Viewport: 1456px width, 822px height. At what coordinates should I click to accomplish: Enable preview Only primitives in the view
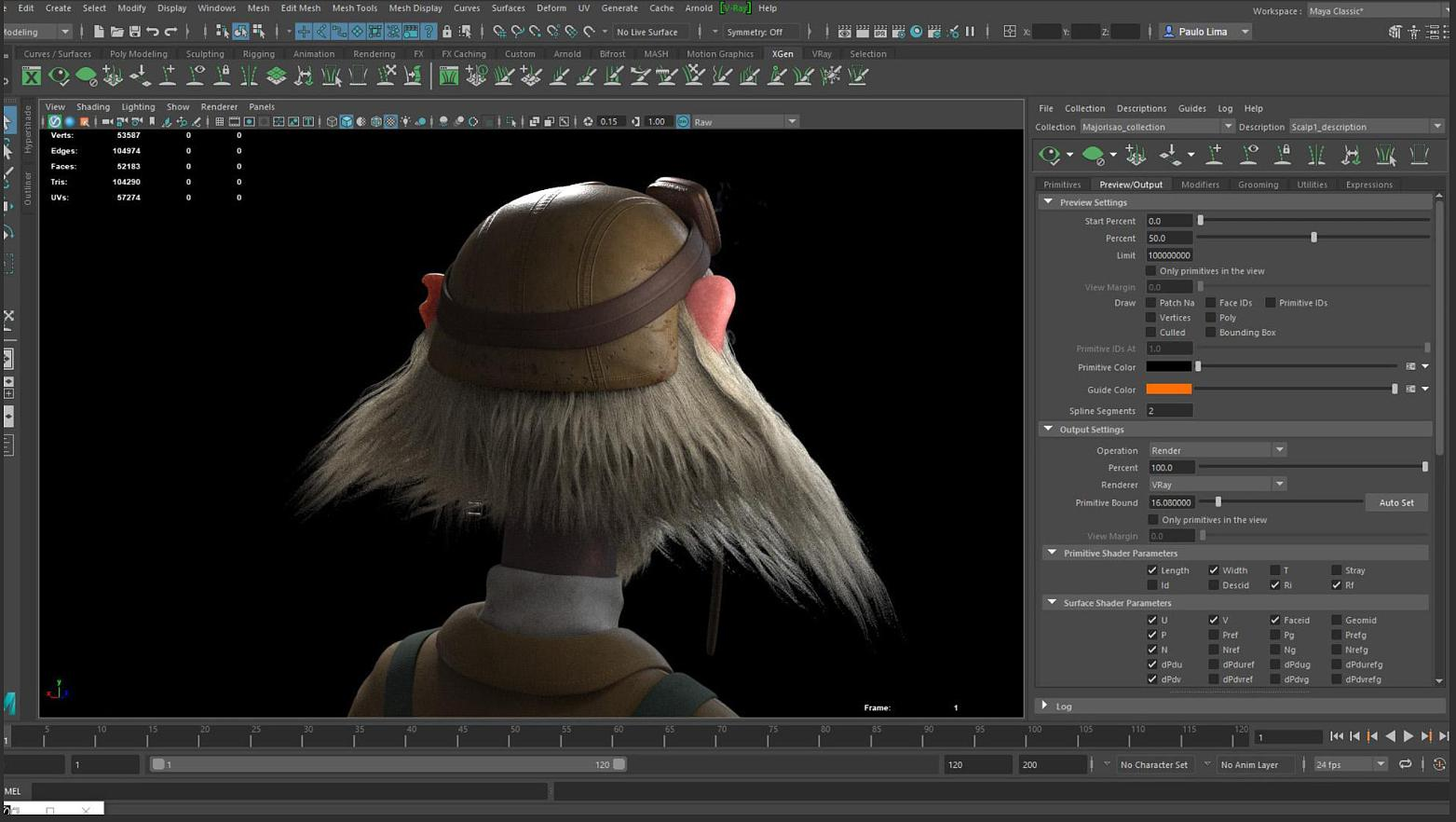(x=1151, y=271)
